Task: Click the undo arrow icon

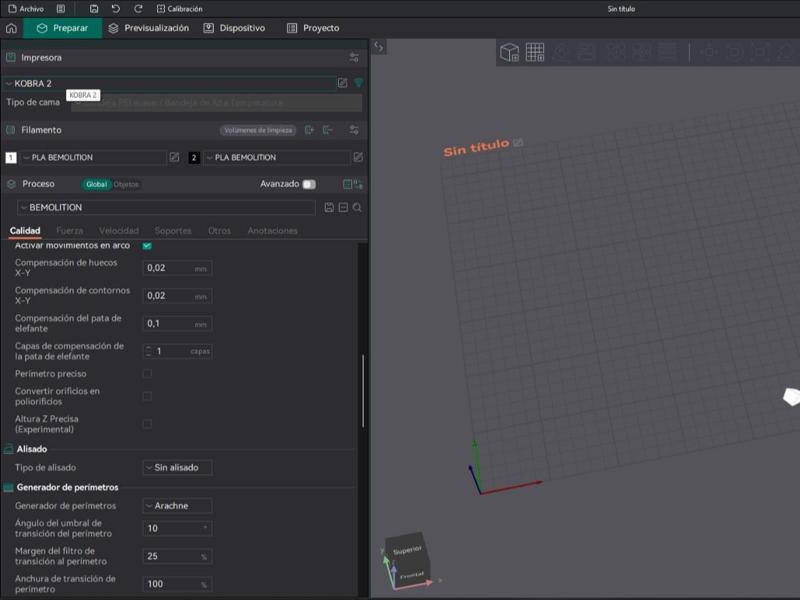Action: click(x=116, y=8)
